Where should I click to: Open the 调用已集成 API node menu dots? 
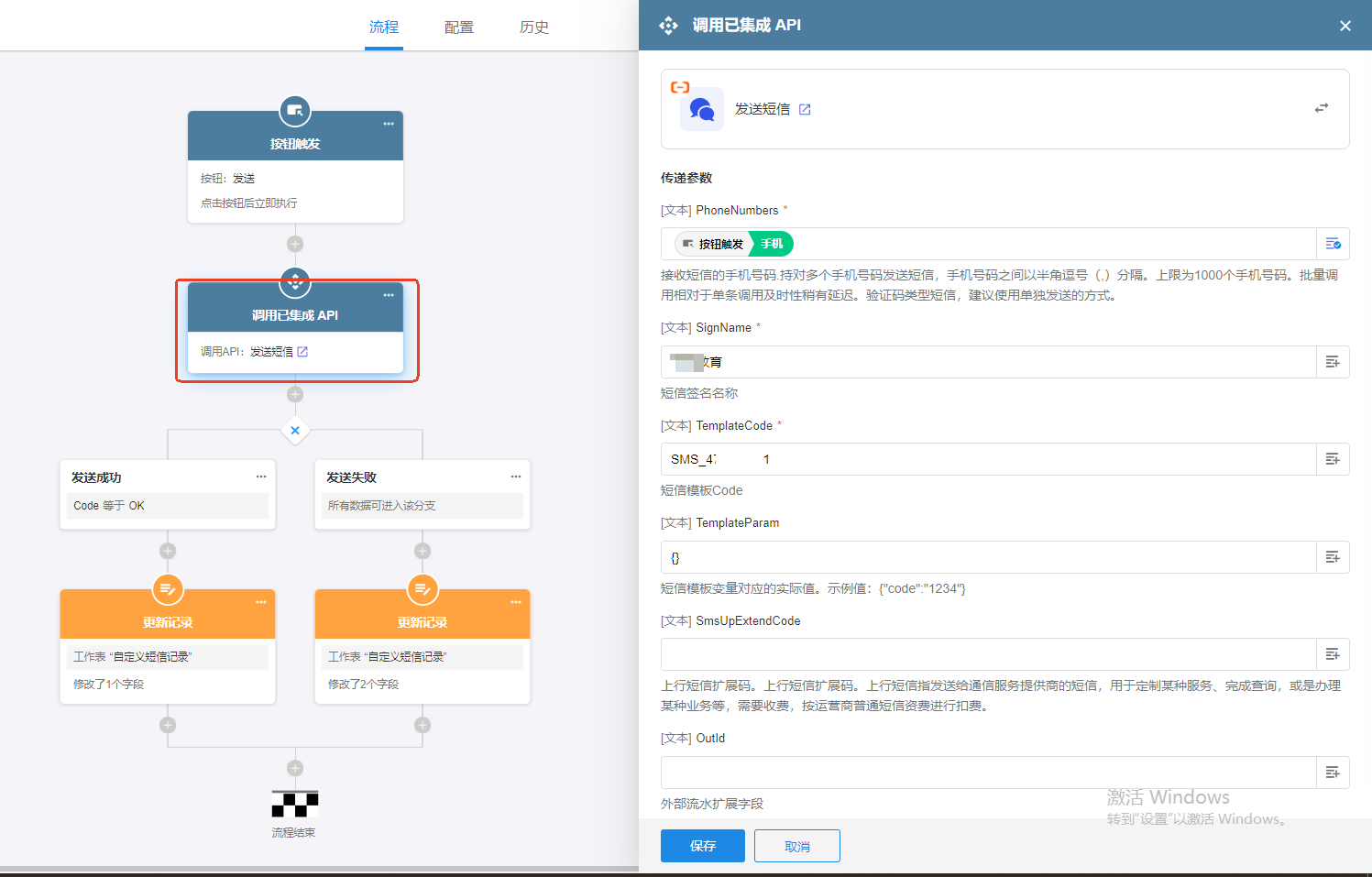point(389,295)
